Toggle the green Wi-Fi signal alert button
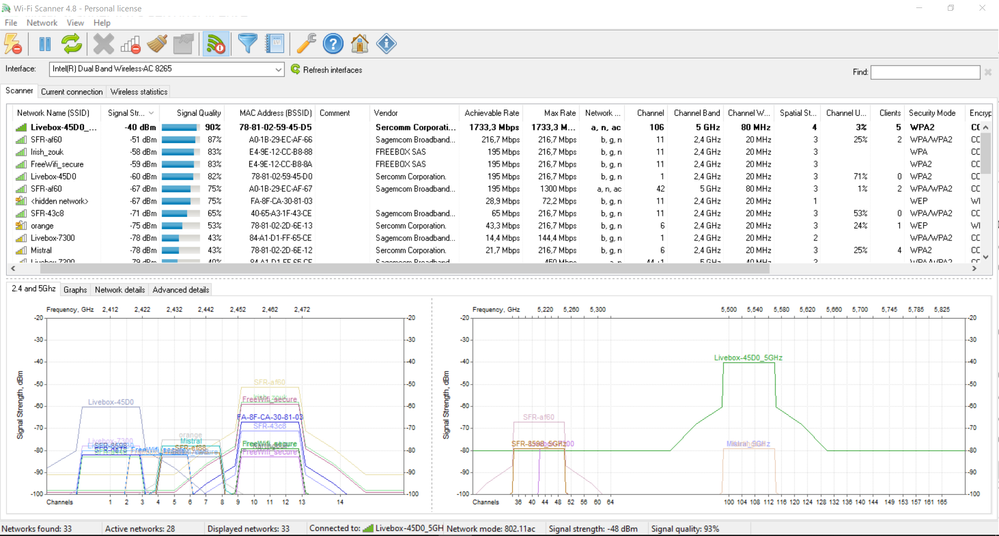The width and height of the screenshot is (999, 536). 216,44
